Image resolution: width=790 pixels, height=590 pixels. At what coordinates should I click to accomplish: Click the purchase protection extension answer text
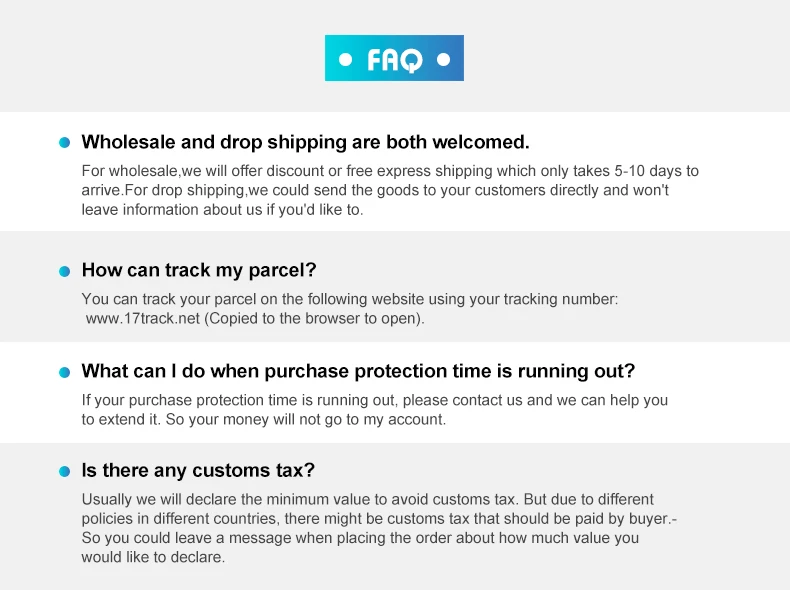374,410
